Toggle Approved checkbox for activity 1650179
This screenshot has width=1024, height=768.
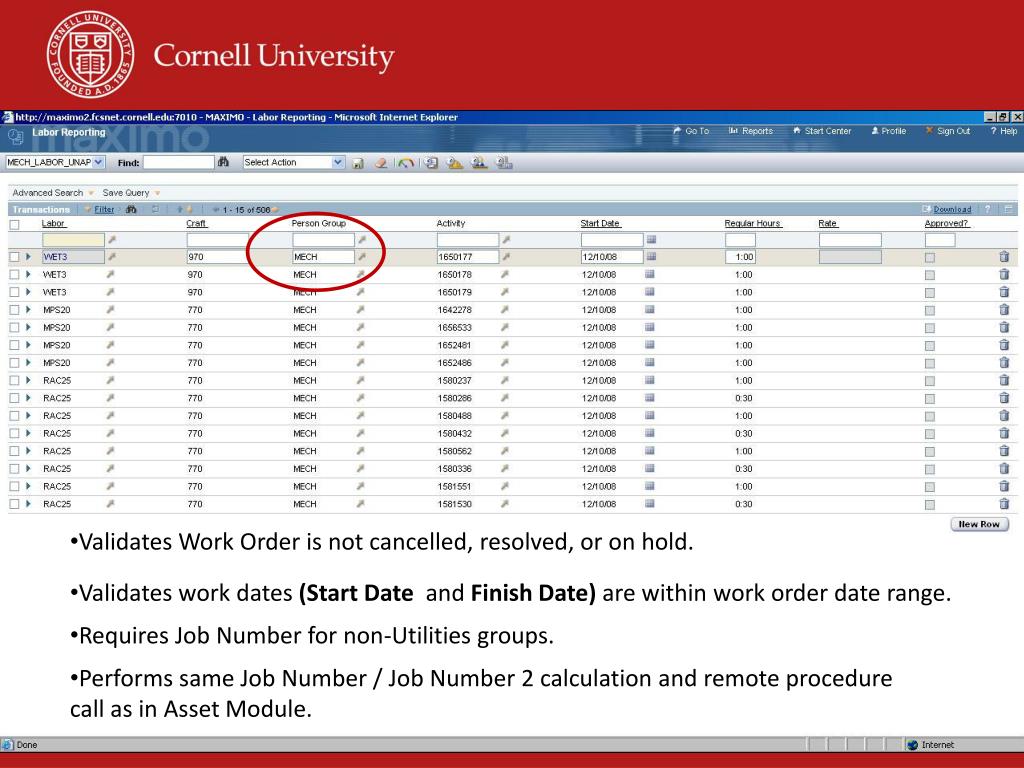(930, 293)
